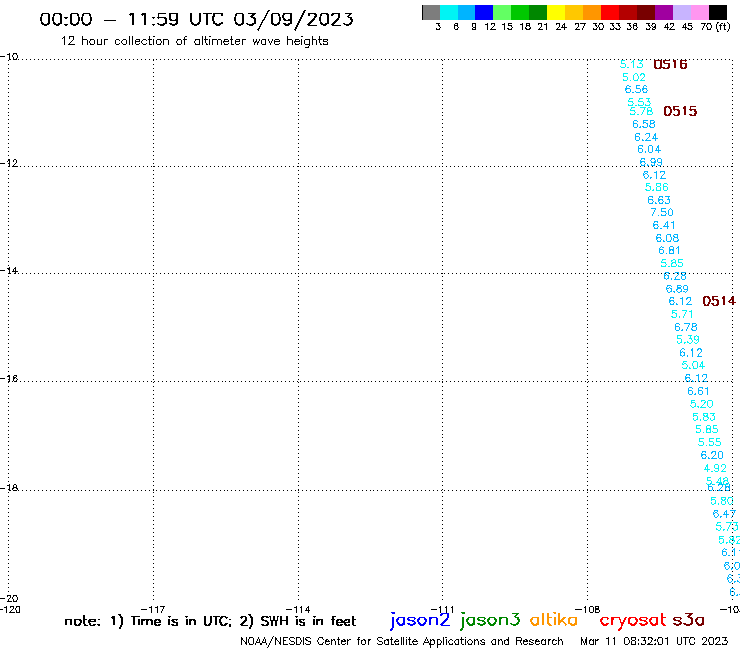
Task: Click the 0516 time marker
Action: click(670, 64)
